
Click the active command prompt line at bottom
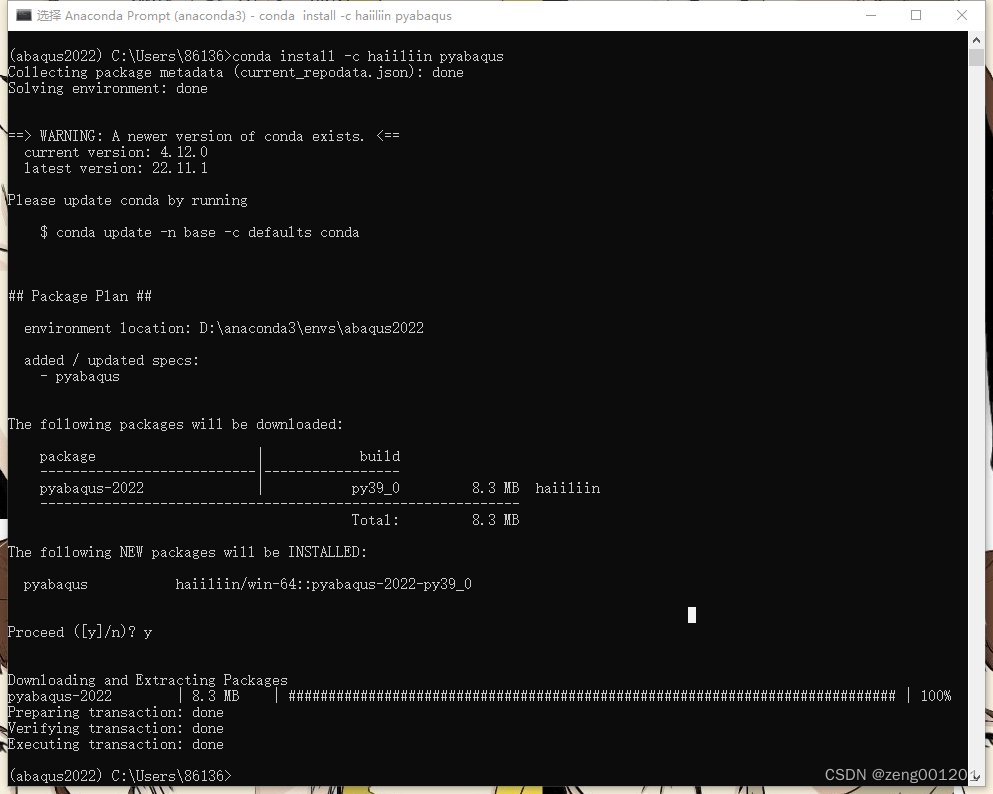(120, 774)
